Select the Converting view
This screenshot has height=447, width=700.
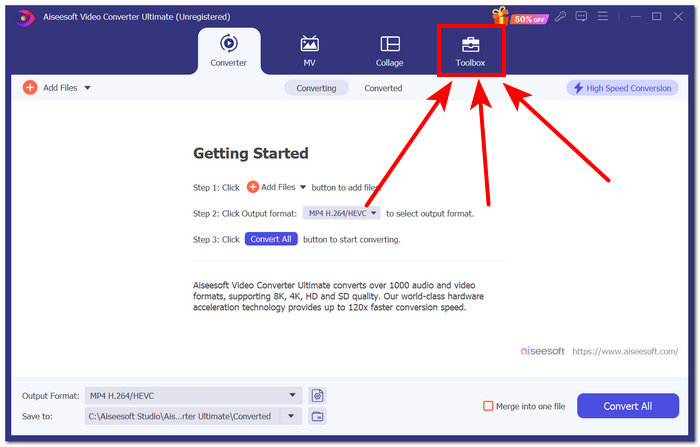(316, 88)
